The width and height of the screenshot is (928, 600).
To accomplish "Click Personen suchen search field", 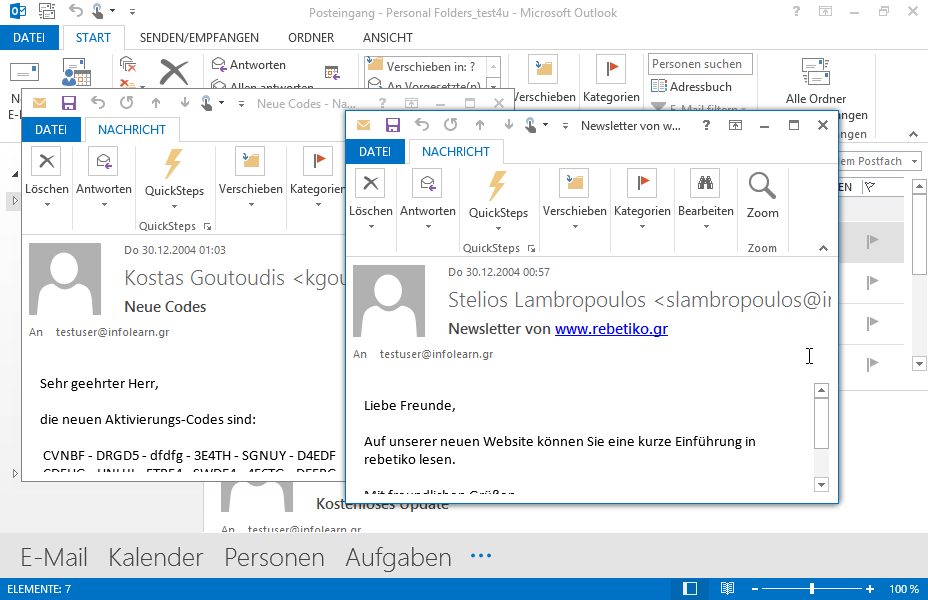I will click(x=700, y=64).
